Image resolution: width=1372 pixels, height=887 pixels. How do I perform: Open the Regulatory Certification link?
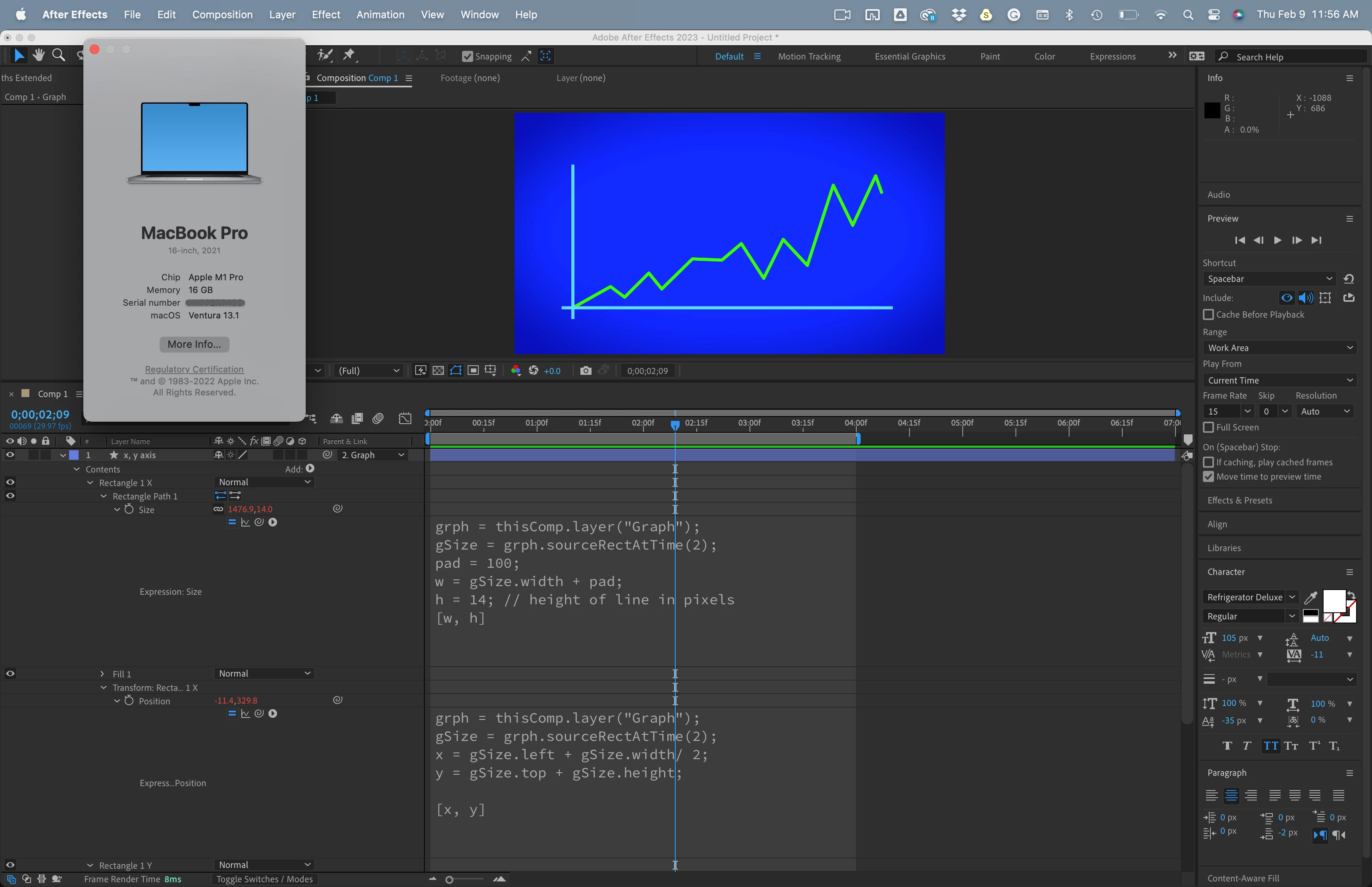click(194, 369)
